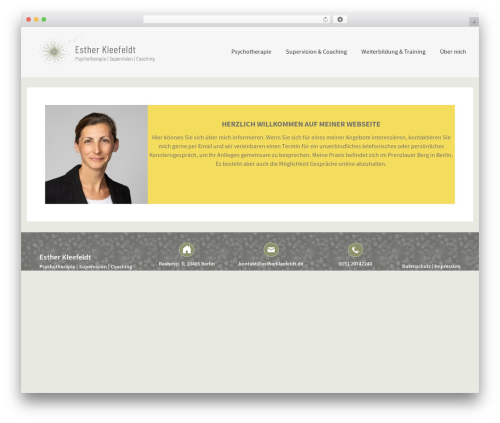
Task: Click the home address icon in footer
Action: point(187,250)
